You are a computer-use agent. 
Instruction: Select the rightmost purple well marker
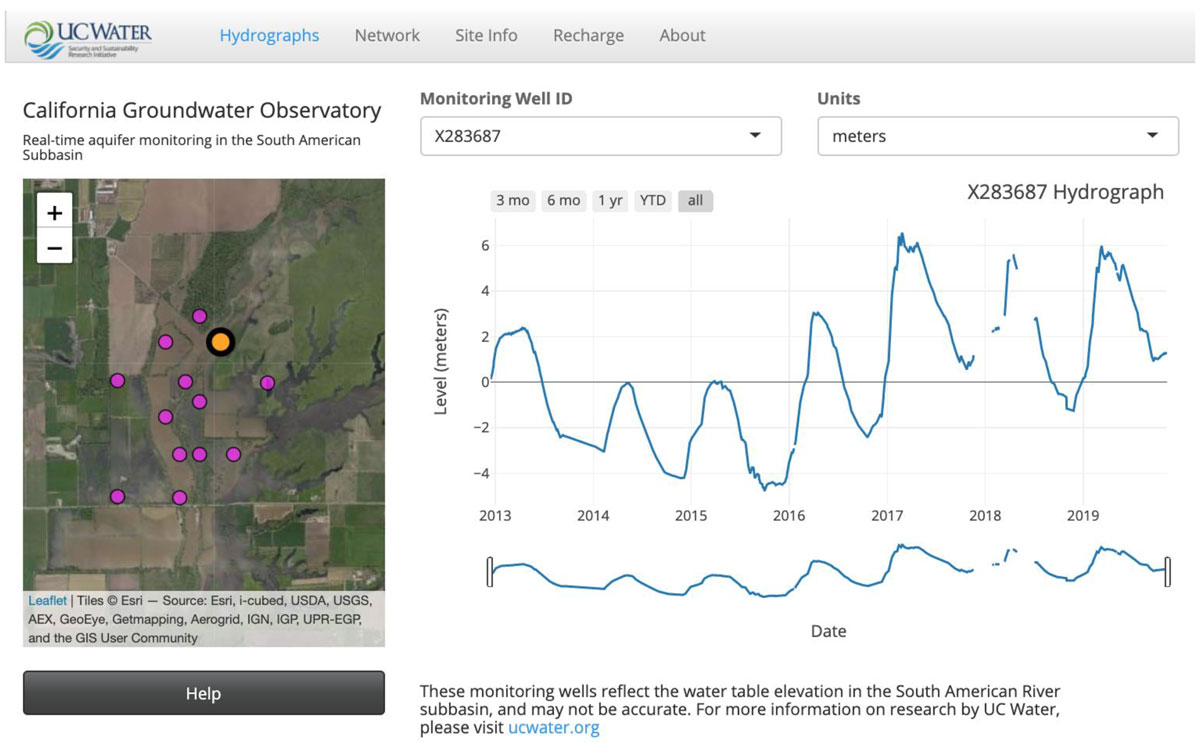pyautogui.click(x=267, y=381)
